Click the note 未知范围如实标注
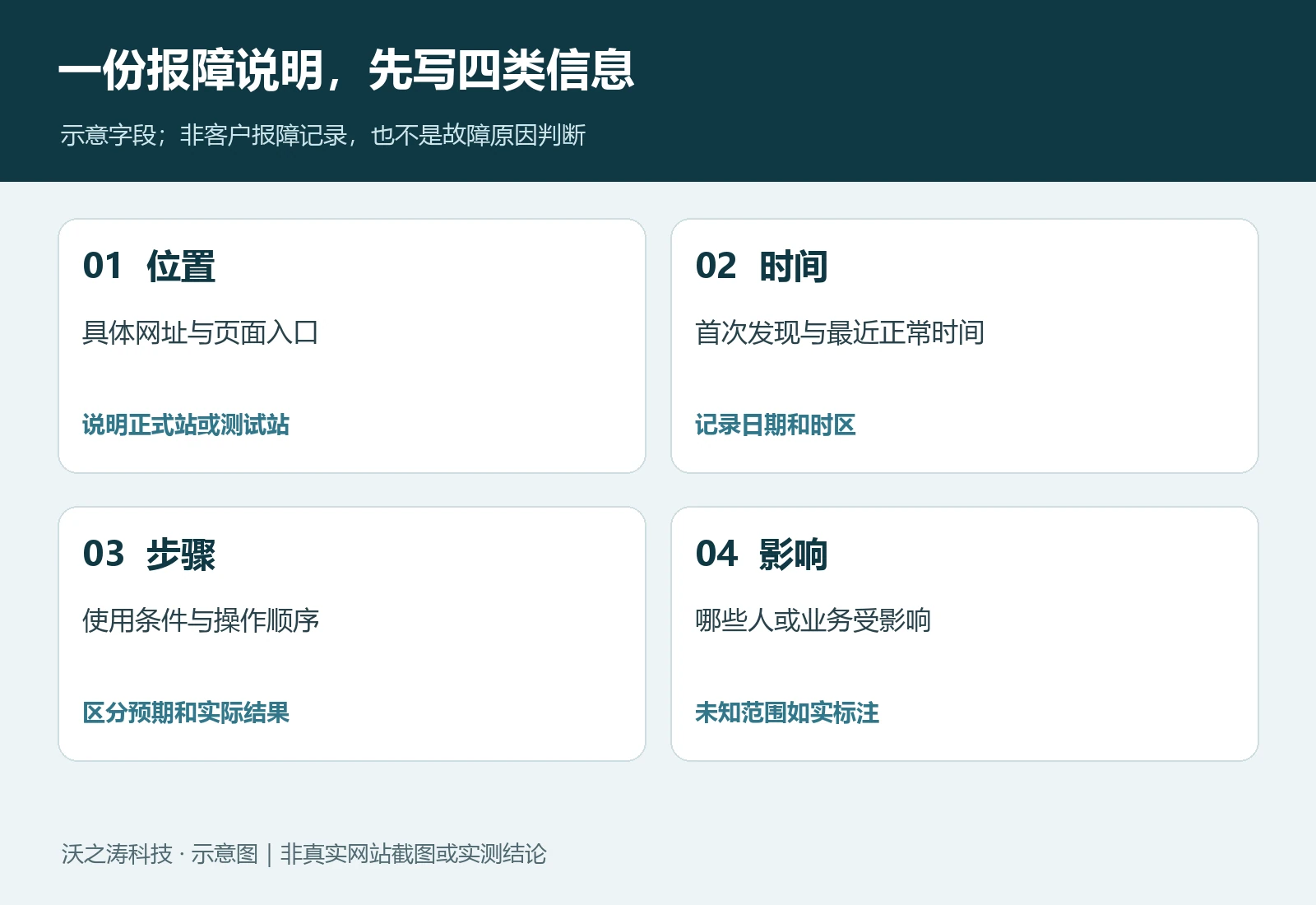Image resolution: width=1316 pixels, height=905 pixels. tap(787, 712)
